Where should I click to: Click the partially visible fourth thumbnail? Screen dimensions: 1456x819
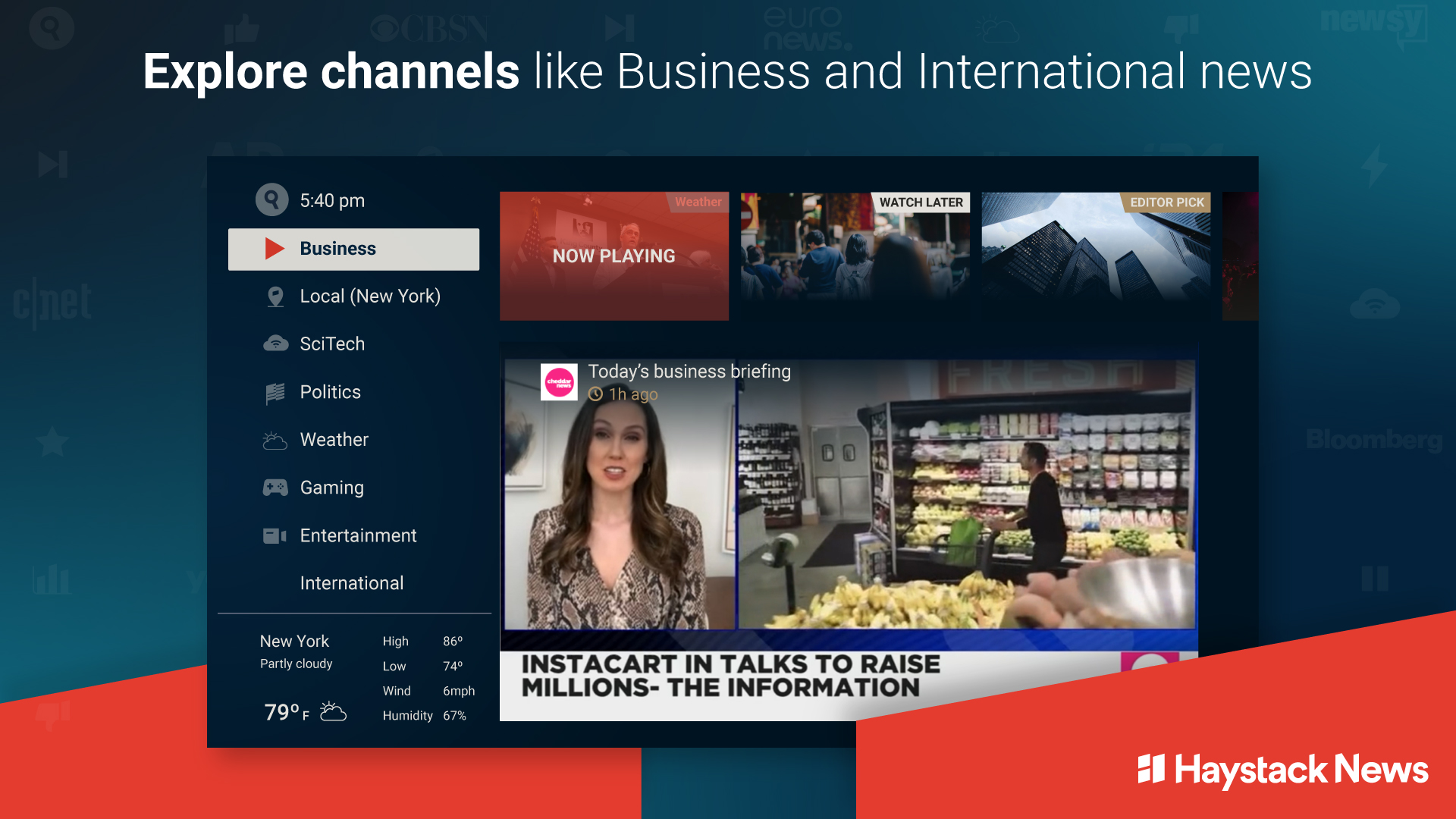point(1240,256)
